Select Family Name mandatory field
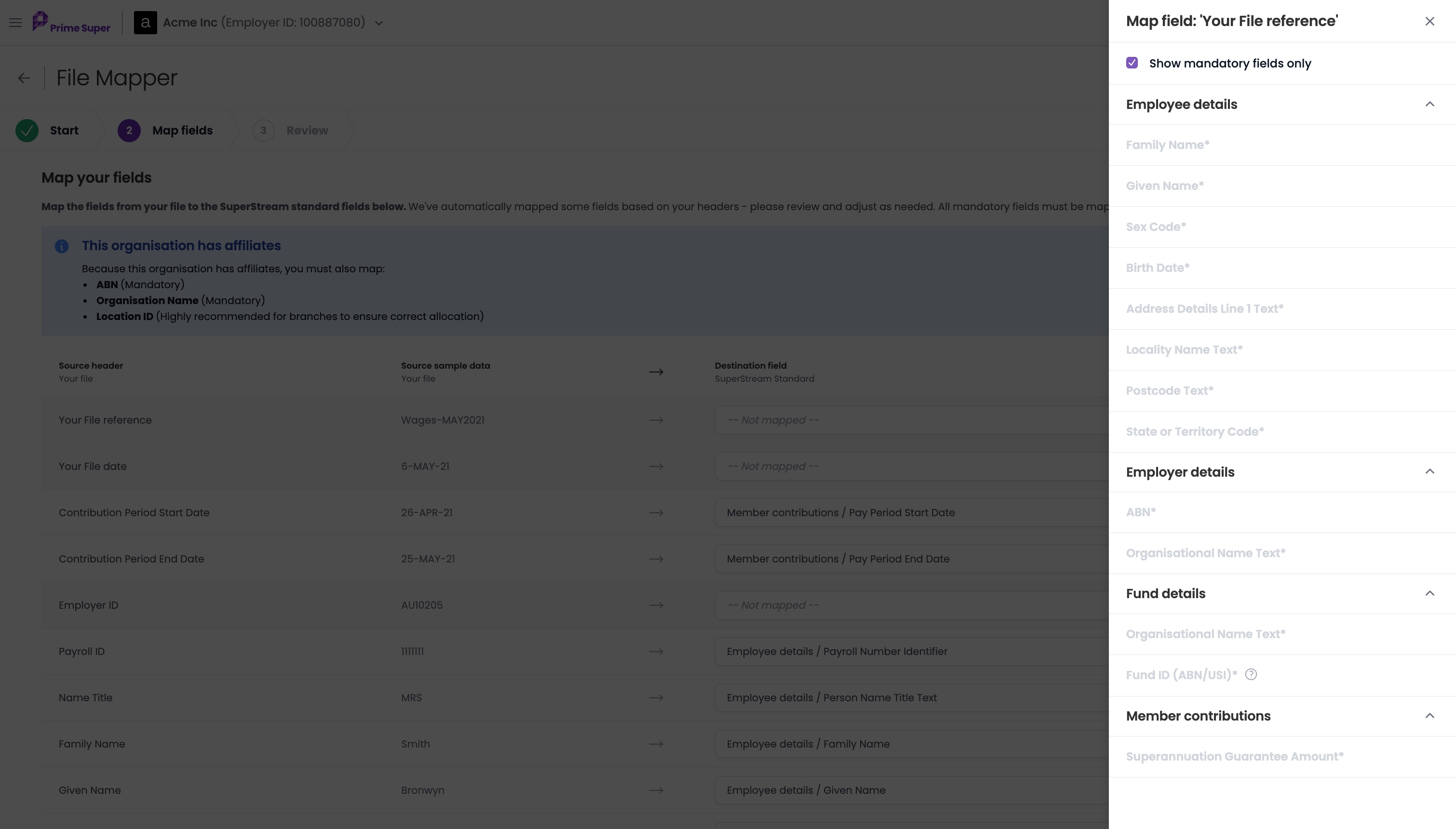 click(1282, 145)
